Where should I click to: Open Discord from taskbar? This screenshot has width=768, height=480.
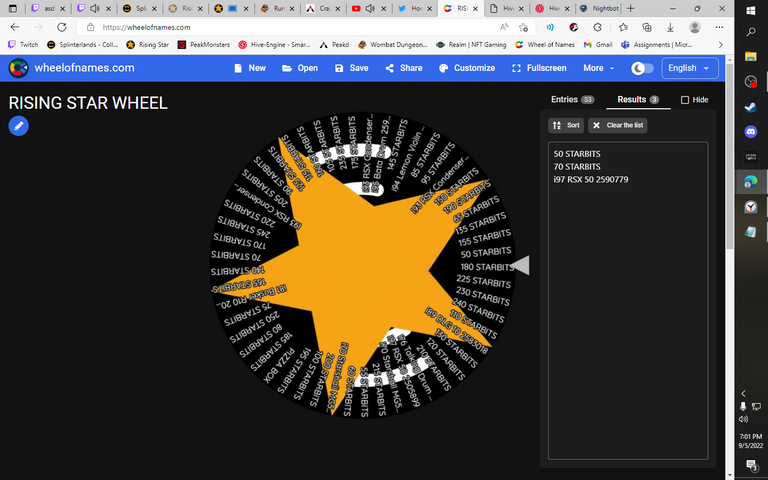[x=751, y=132]
